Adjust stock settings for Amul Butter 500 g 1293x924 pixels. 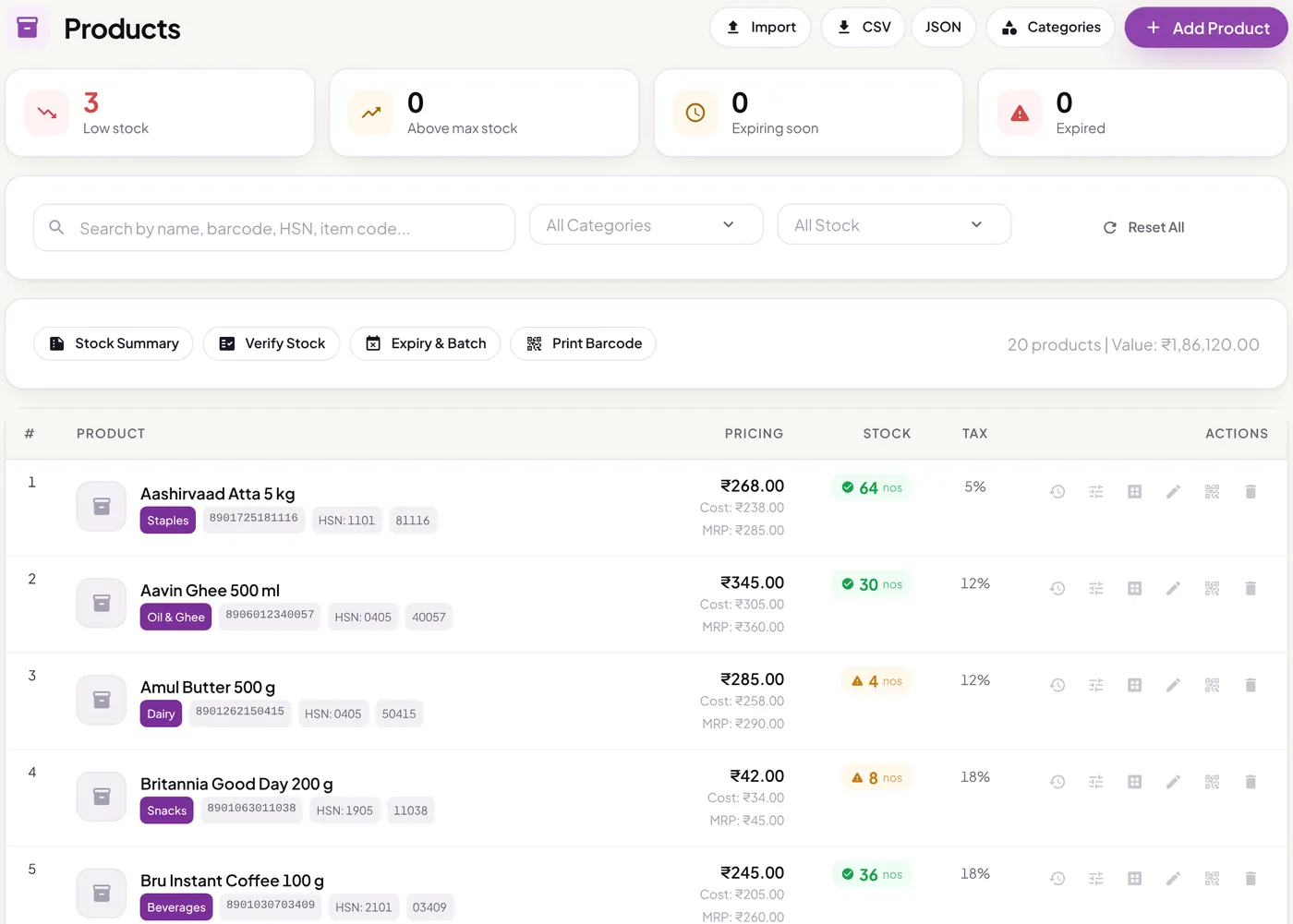point(1096,685)
